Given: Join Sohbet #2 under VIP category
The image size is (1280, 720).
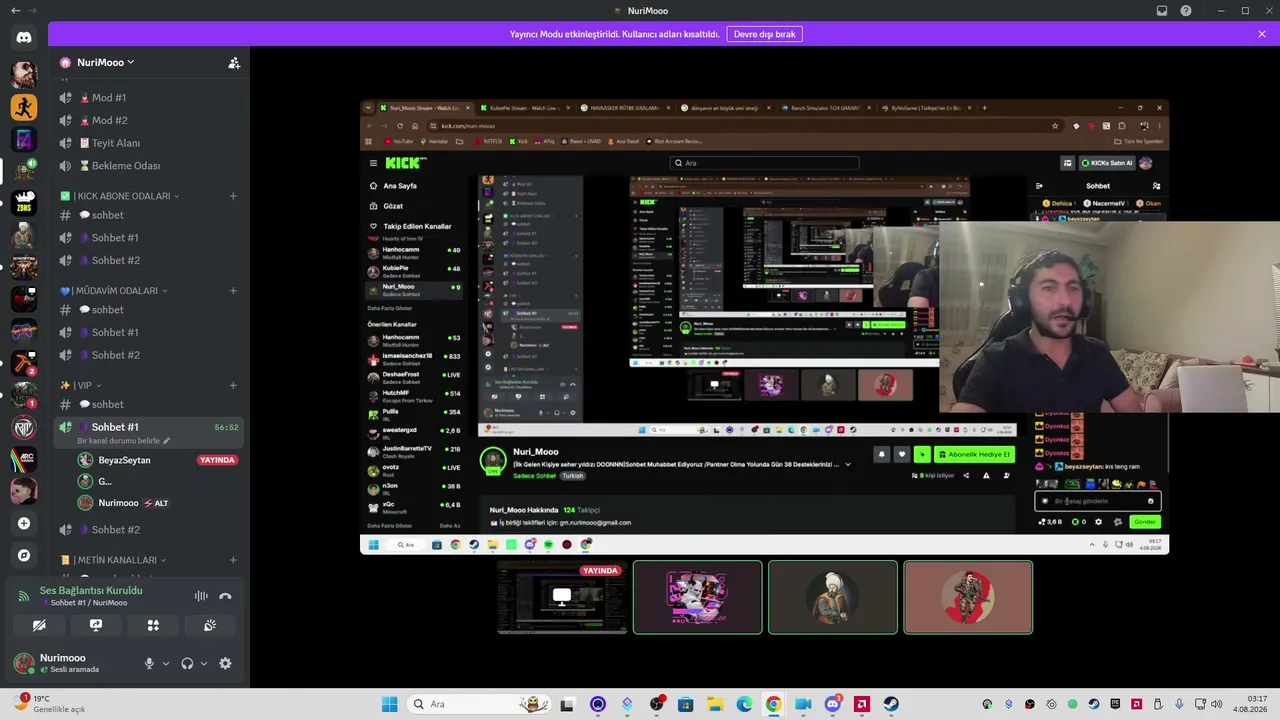Looking at the screenshot, I should click(x=149, y=530).
